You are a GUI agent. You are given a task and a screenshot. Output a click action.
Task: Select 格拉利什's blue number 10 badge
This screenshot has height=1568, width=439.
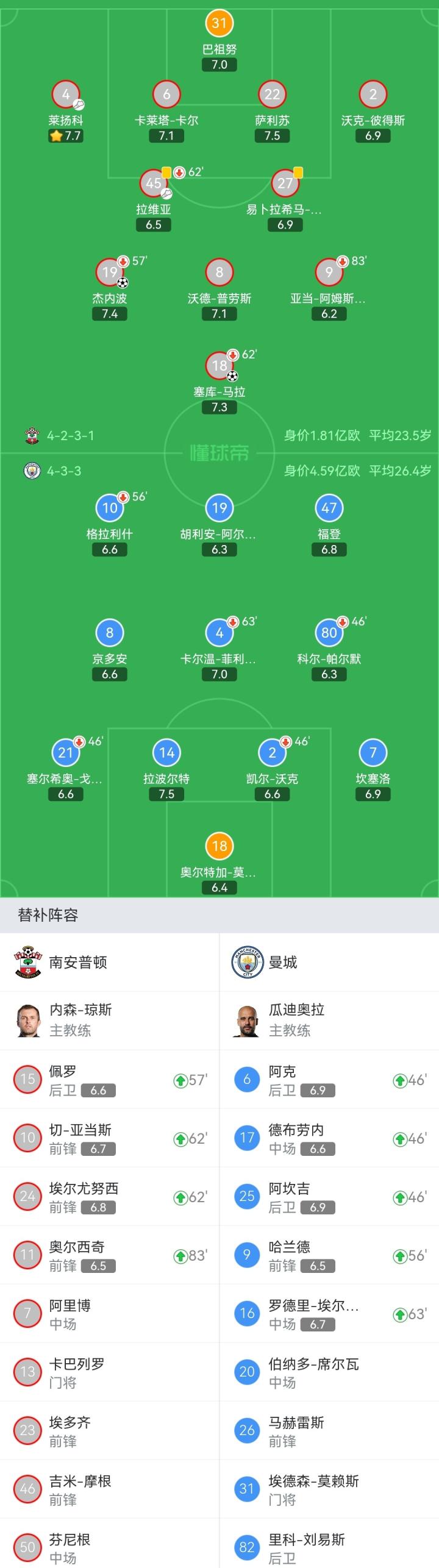pyautogui.click(x=110, y=508)
